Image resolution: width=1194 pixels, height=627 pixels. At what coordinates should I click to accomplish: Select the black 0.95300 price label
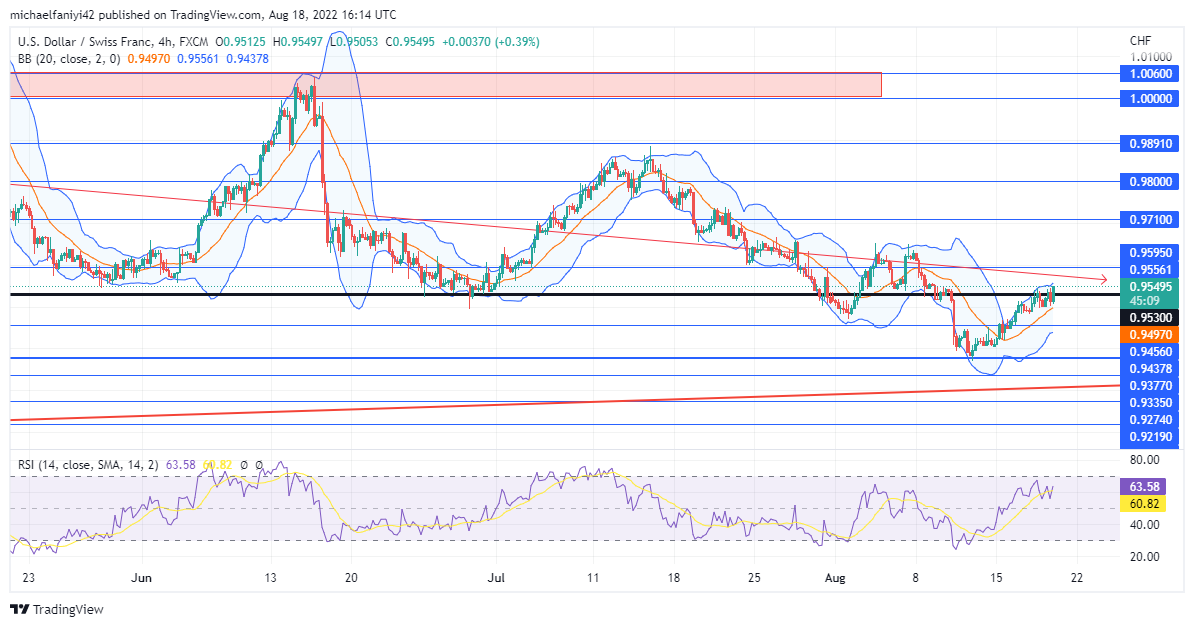1150,318
